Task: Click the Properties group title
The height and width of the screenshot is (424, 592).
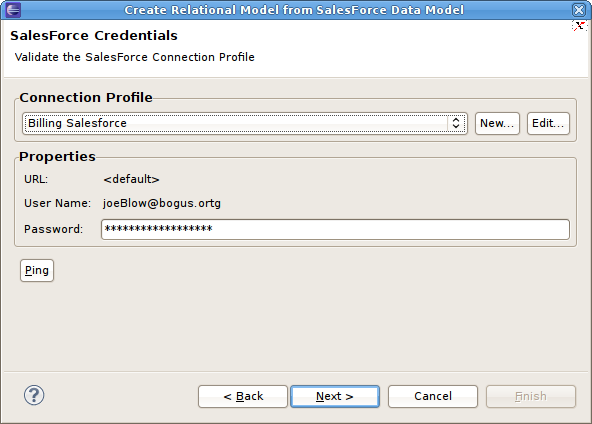Action: (x=57, y=157)
